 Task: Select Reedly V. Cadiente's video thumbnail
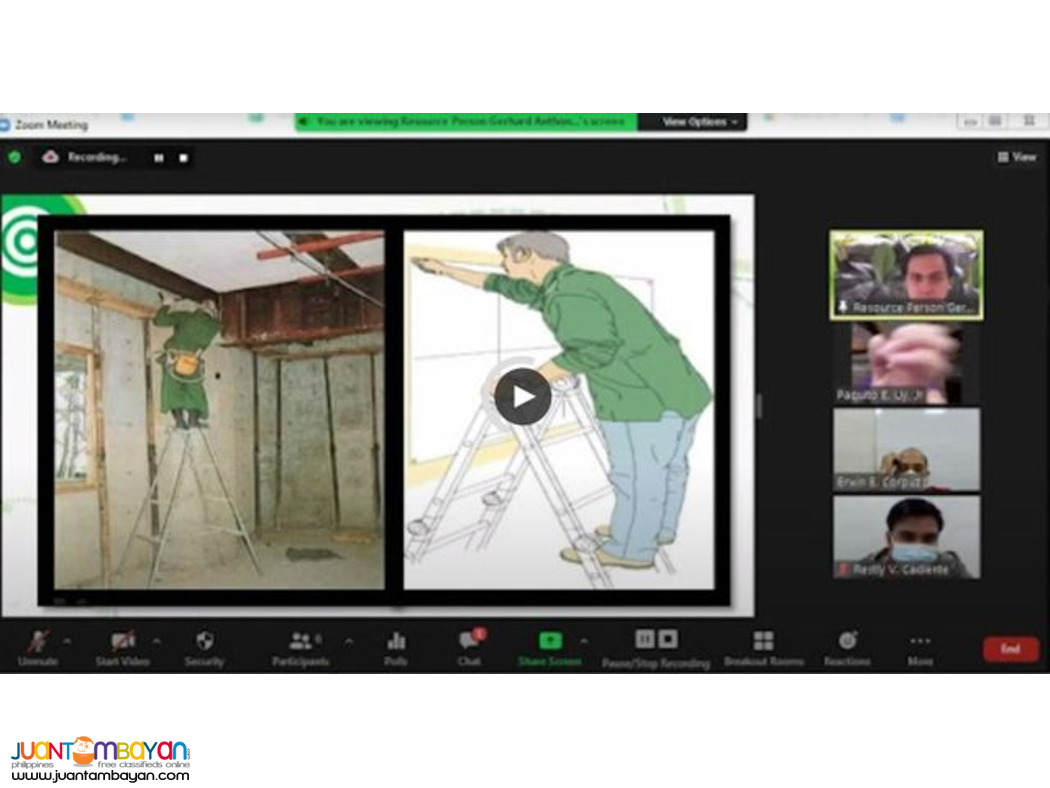click(x=905, y=537)
